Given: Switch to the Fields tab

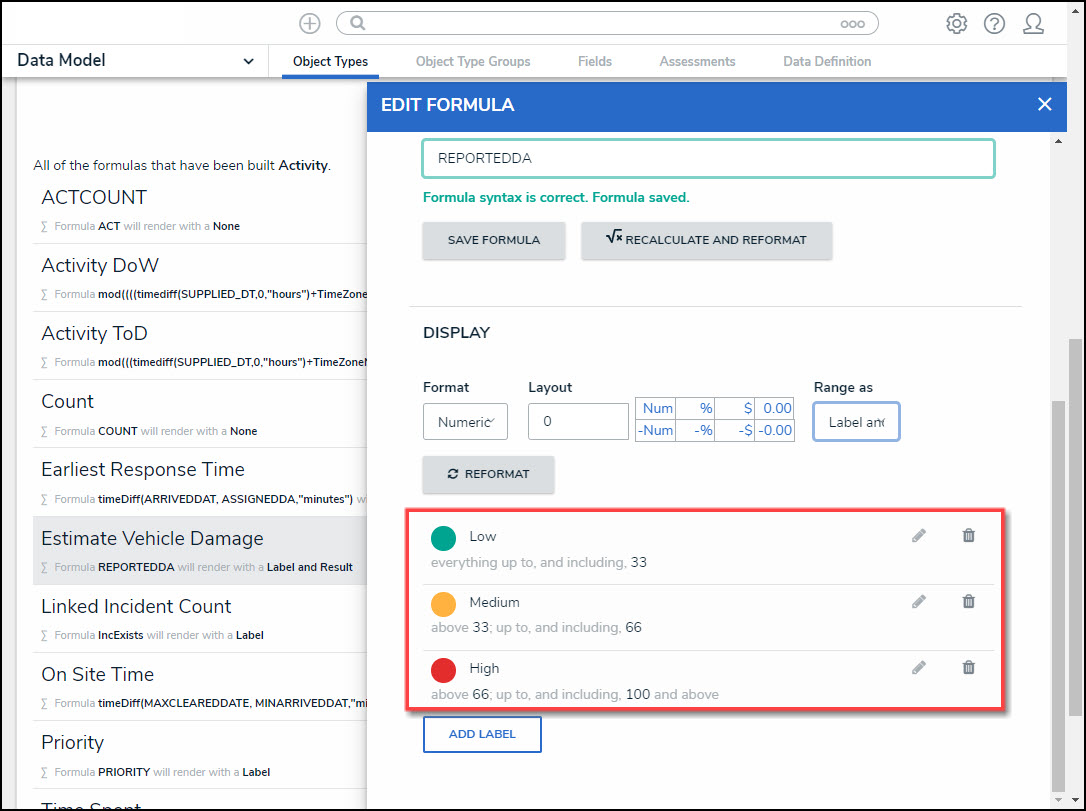Looking at the screenshot, I should [594, 62].
